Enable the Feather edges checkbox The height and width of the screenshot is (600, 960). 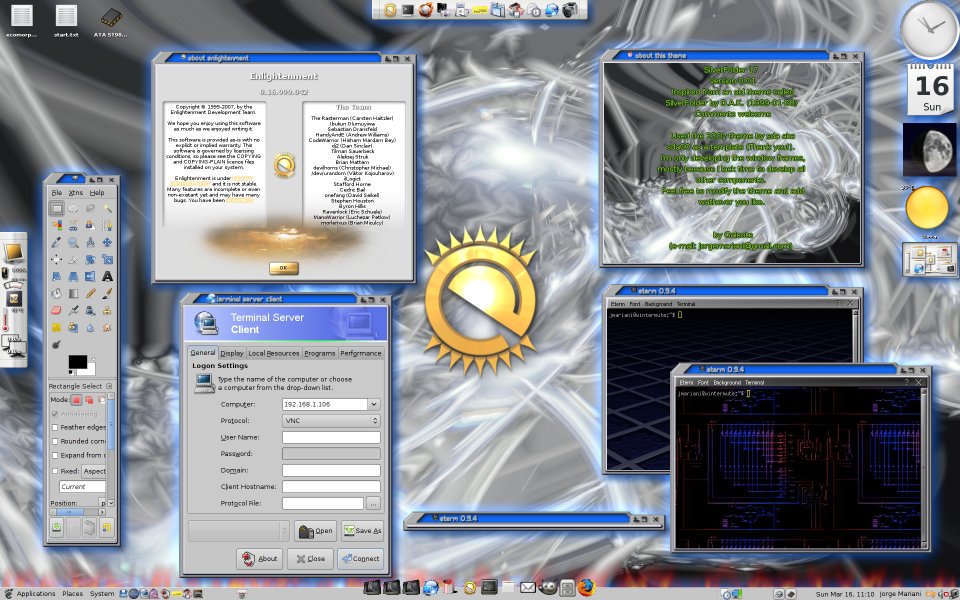[x=55, y=427]
